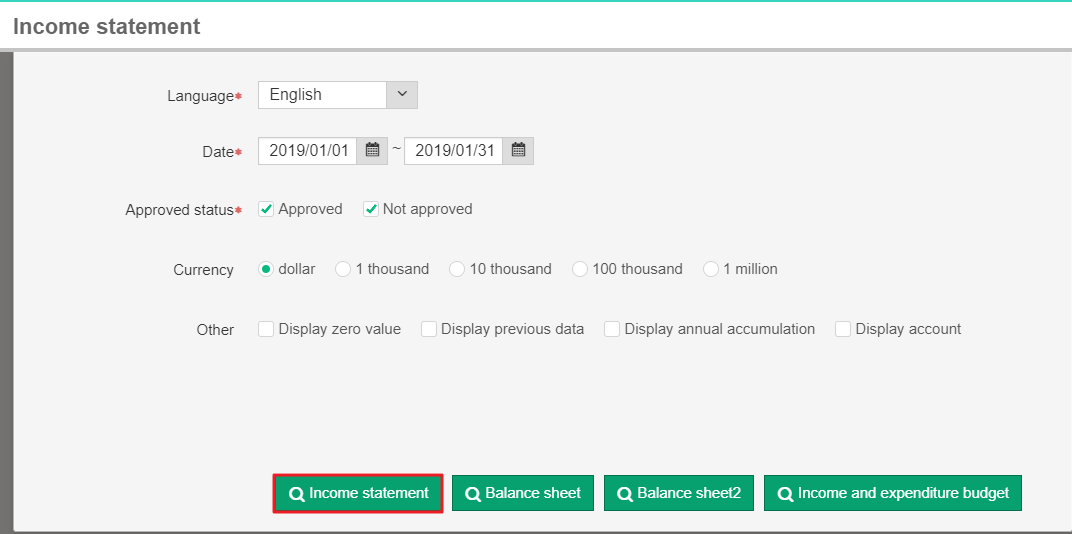Run Income and expenditure budget report

click(892, 493)
